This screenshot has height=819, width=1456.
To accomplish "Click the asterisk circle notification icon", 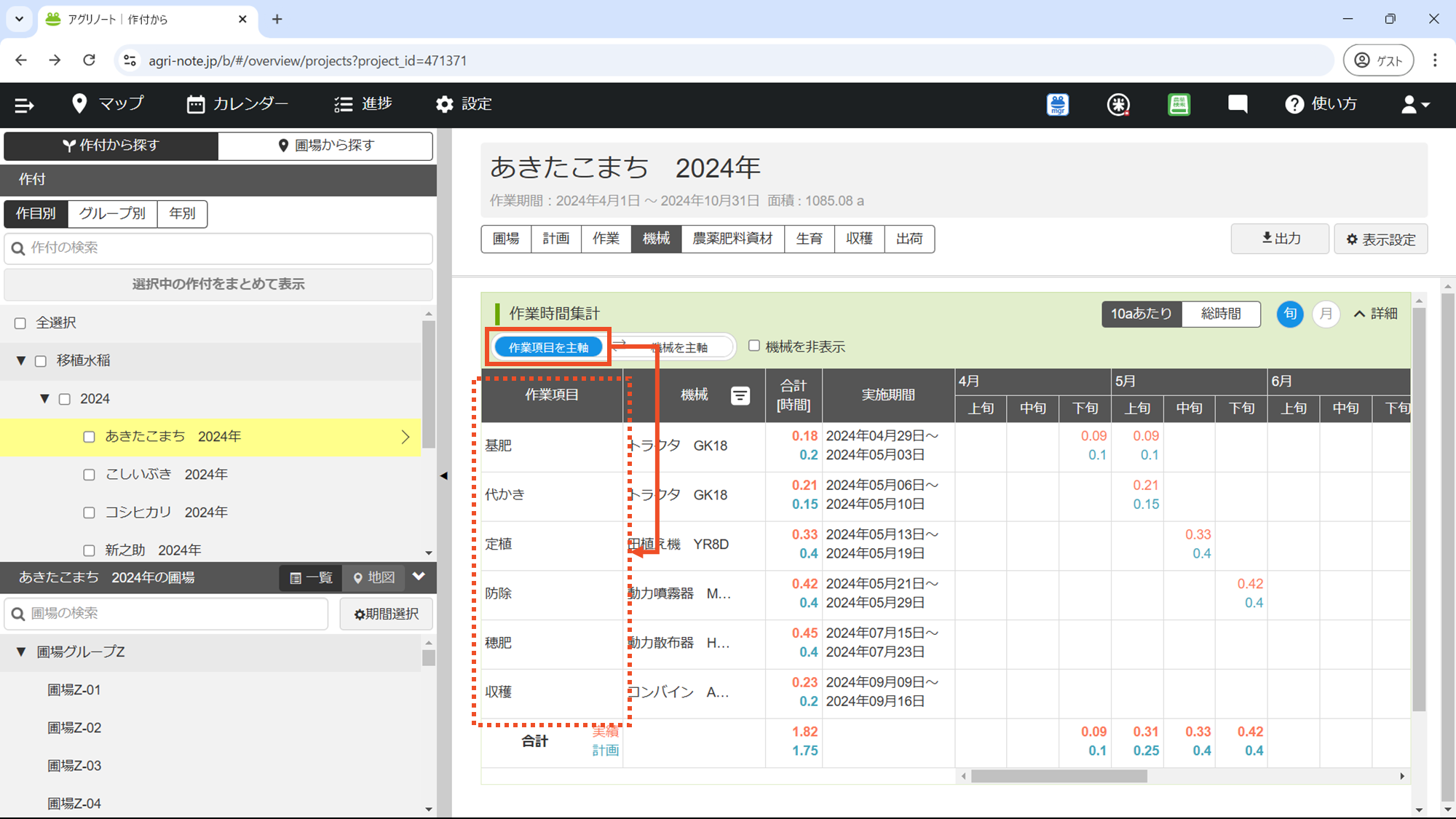I will (1118, 105).
